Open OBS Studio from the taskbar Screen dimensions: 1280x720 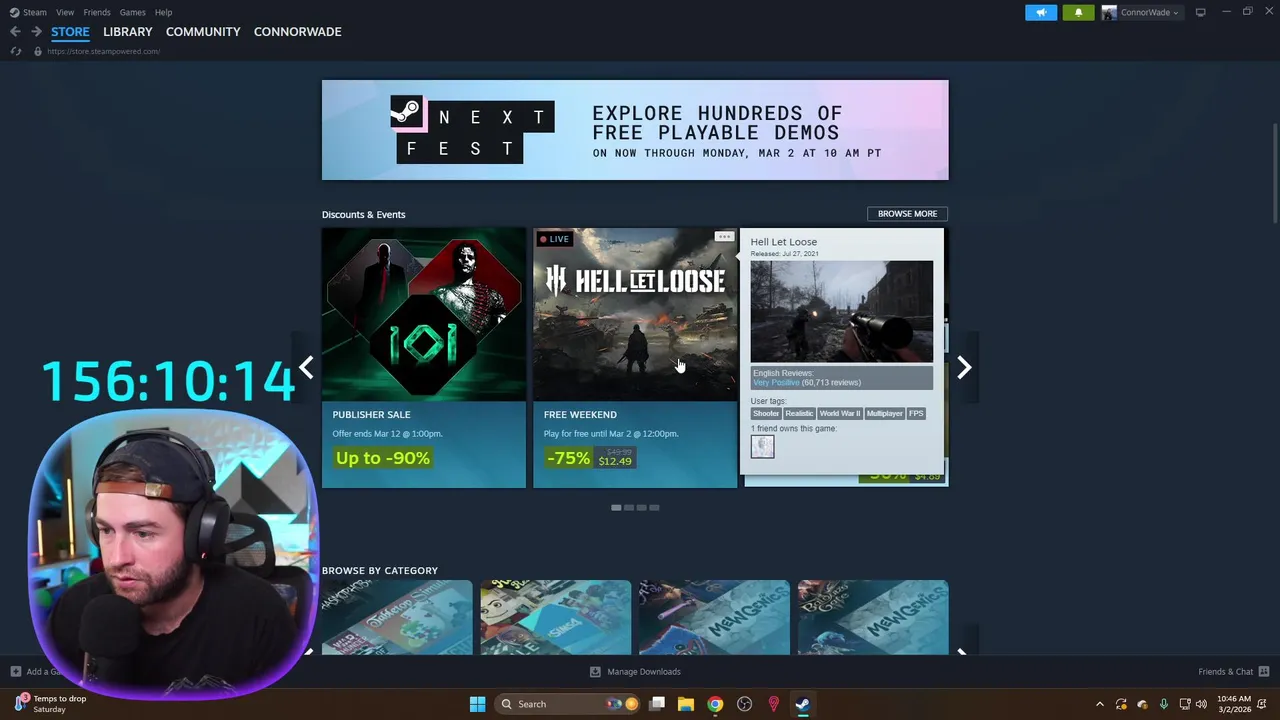pos(744,704)
